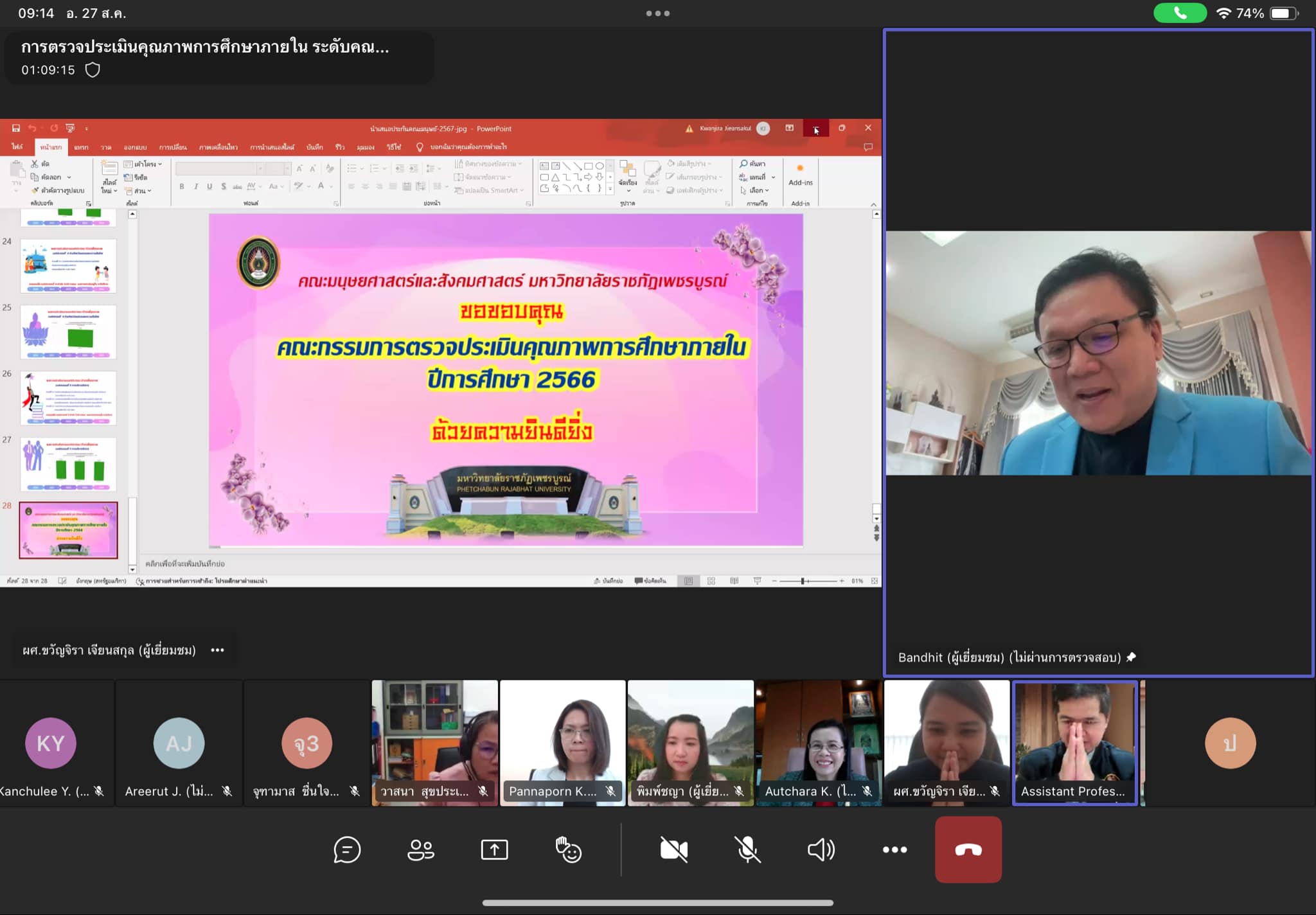Screen dimensions: 1316x915
Task: Tap the share content icon
Action: tap(494, 849)
